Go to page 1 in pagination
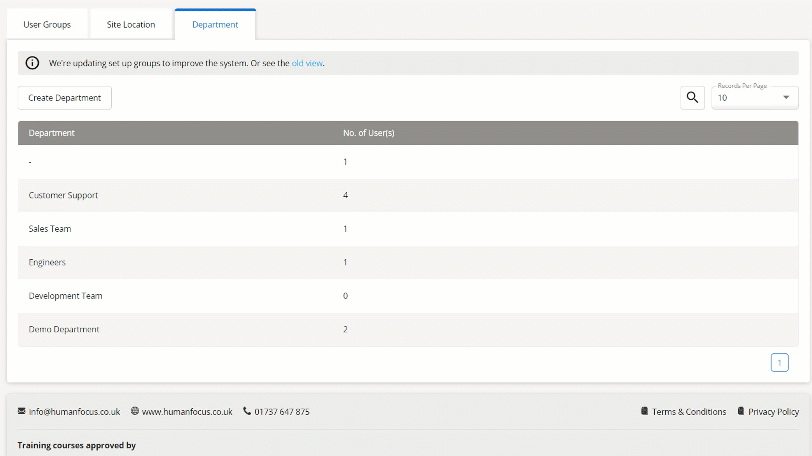The image size is (812, 456). (x=779, y=362)
